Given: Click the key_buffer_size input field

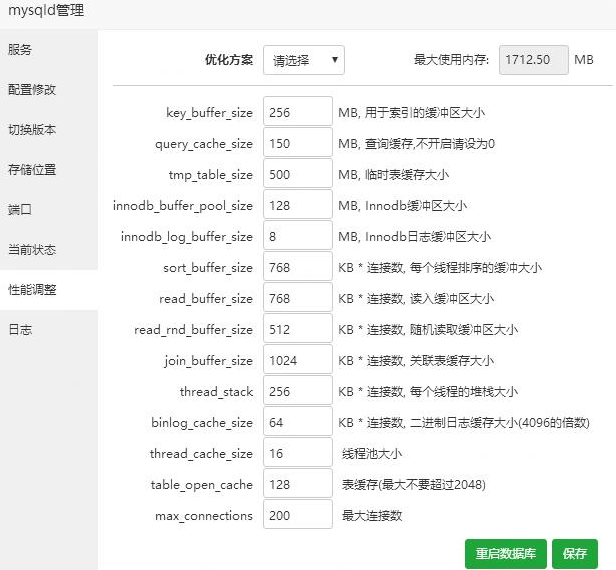Looking at the screenshot, I should [x=297, y=112].
